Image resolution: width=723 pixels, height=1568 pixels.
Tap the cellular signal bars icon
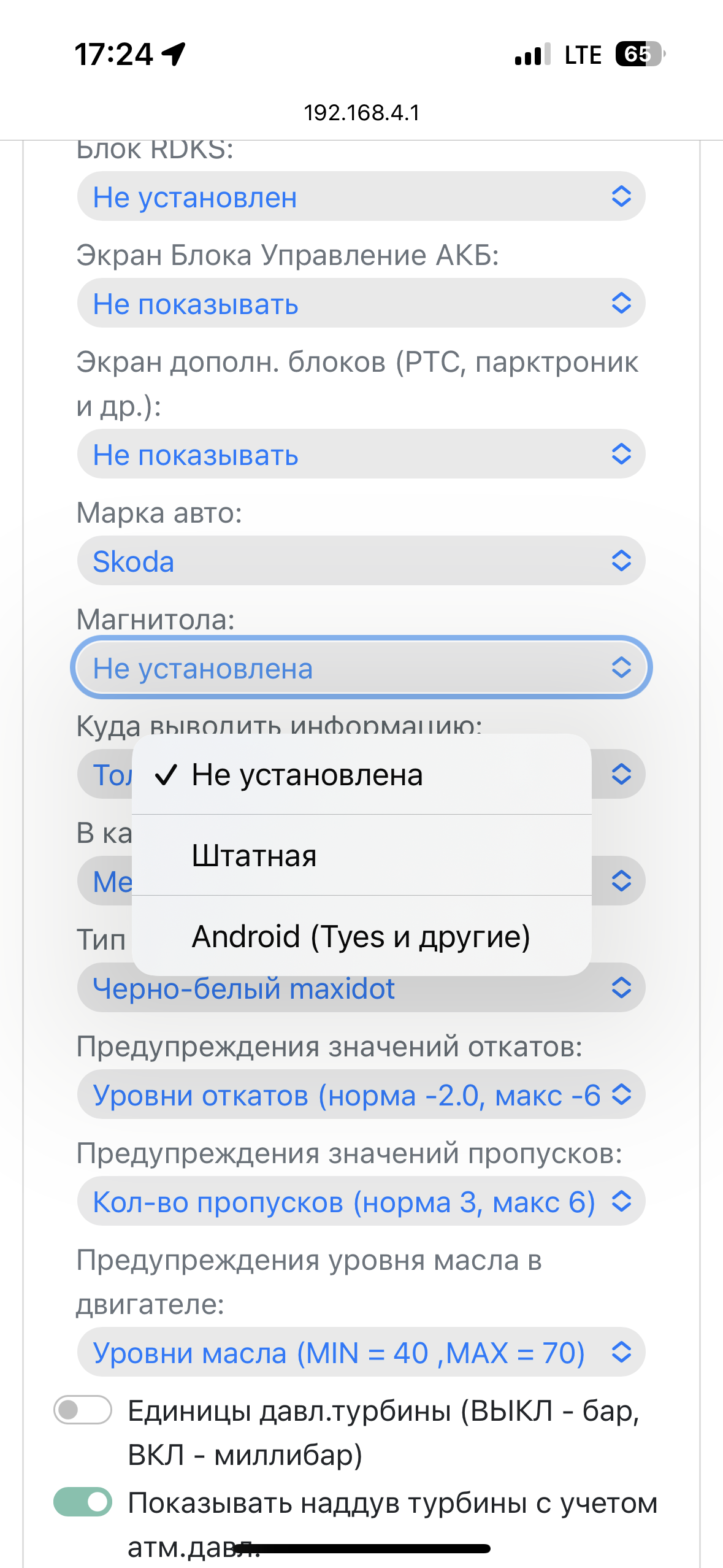pyautogui.click(x=532, y=55)
